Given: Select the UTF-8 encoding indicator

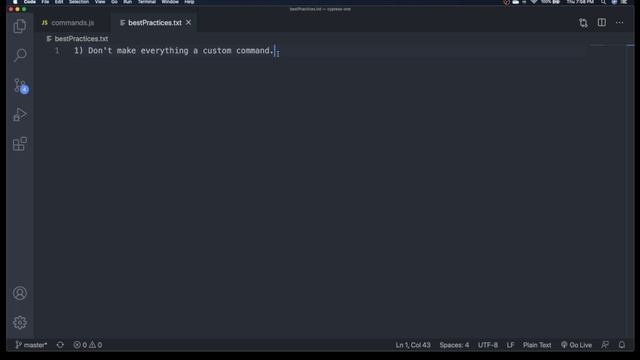Looking at the screenshot, I should click(x=488, y=345).
